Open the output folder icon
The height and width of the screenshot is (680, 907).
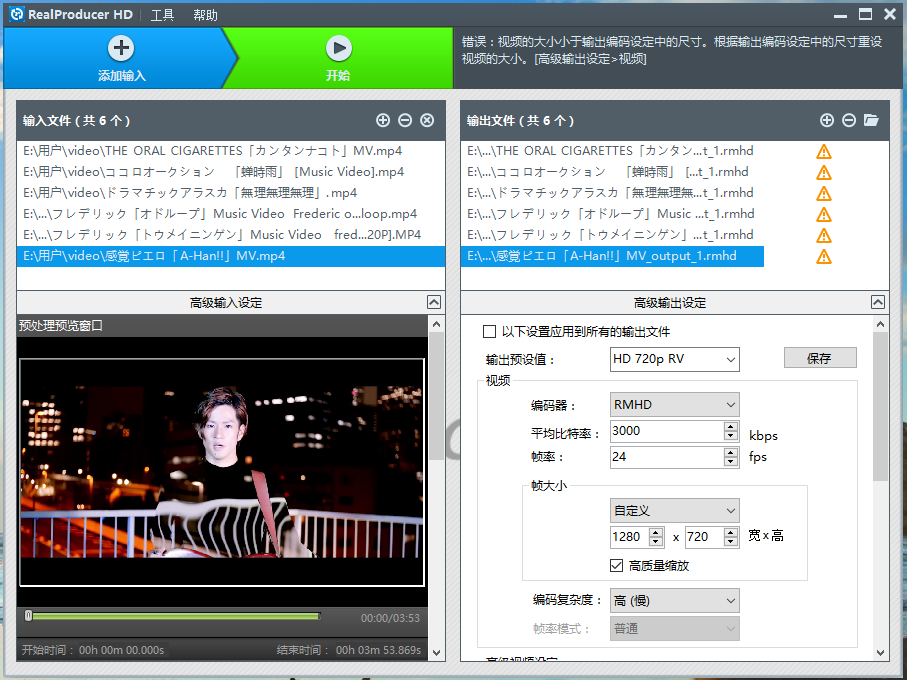point(872,120)
